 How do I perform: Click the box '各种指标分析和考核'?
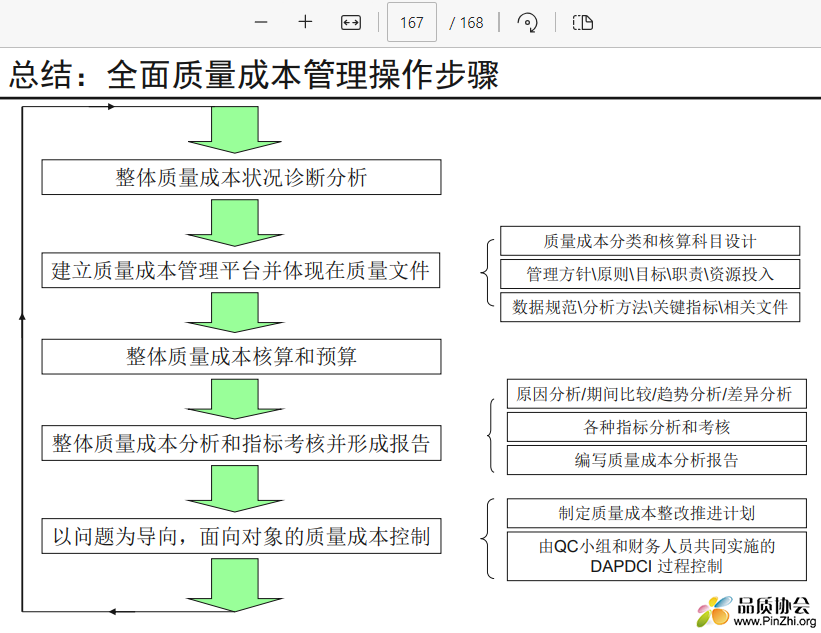(657, 427)
